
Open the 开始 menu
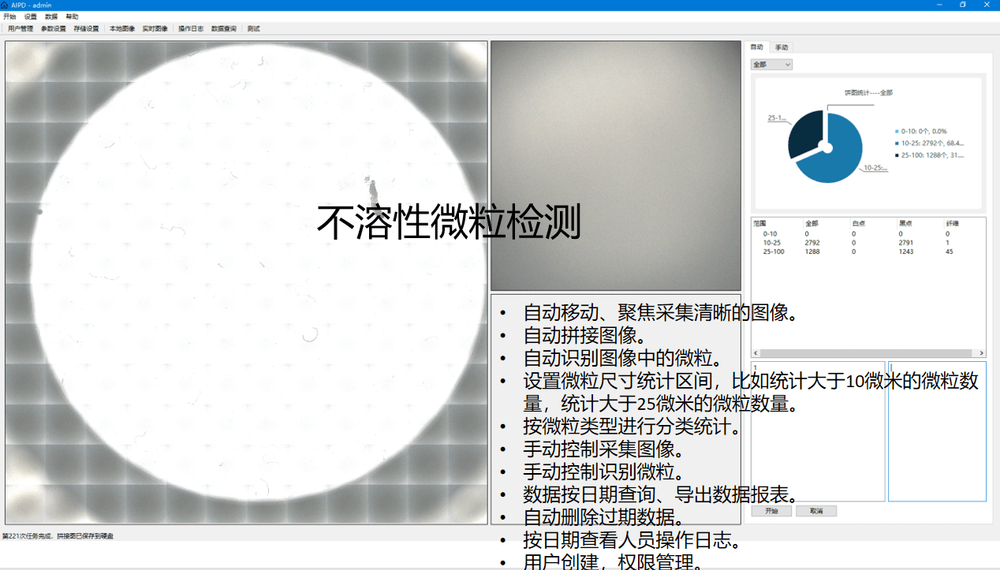(x=10, y=17)
